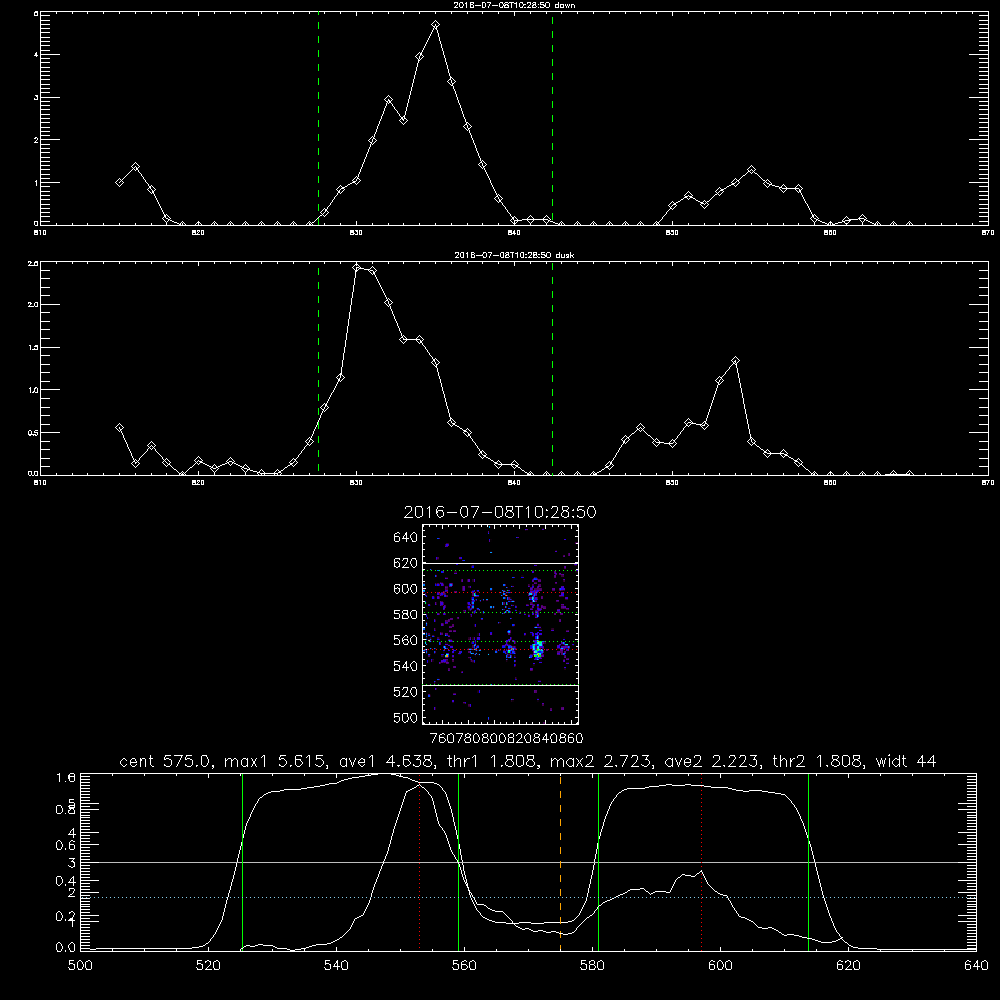Click right green dashed line in dawn plot
Viewport: 1000px width, 1000px height.
click(x=552, y=118)
